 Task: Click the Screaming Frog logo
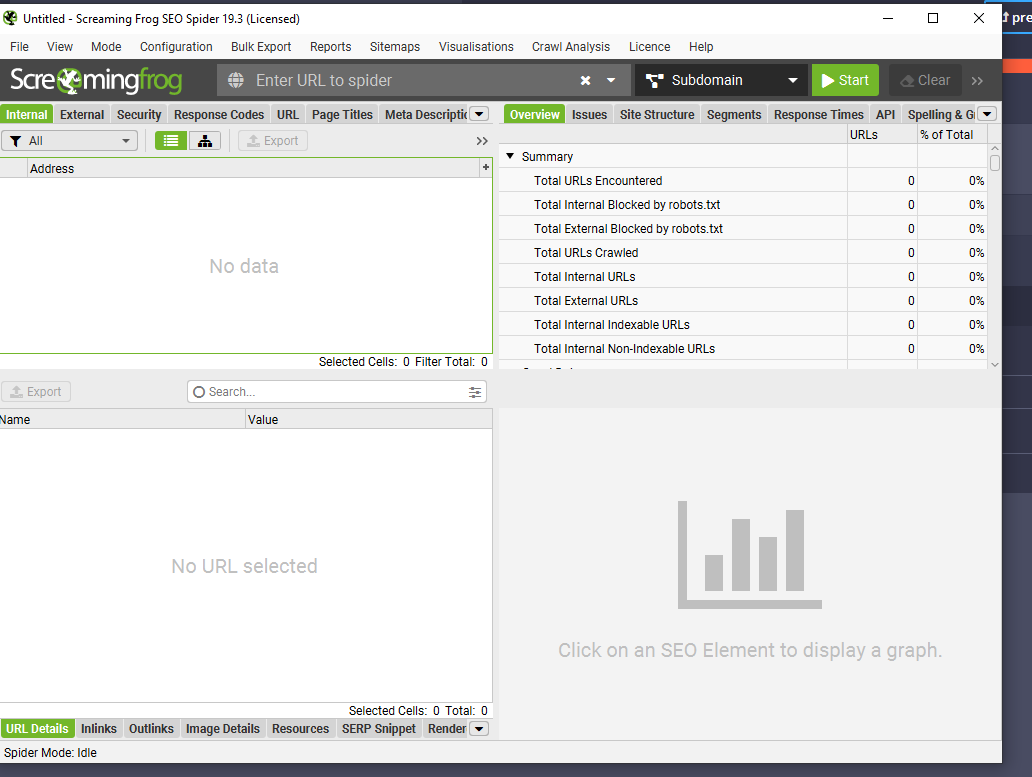point(96,80)
